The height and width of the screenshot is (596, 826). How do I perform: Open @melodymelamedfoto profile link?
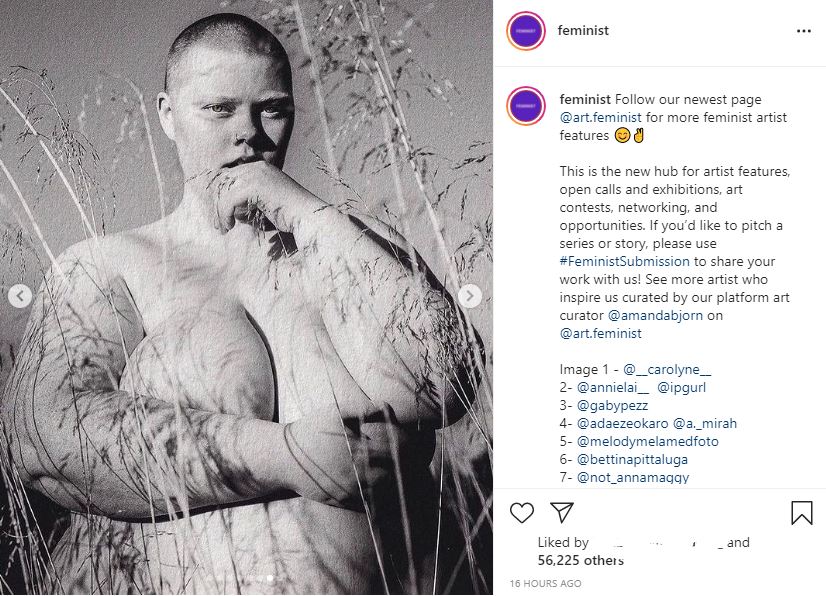(x=648, y=441)
